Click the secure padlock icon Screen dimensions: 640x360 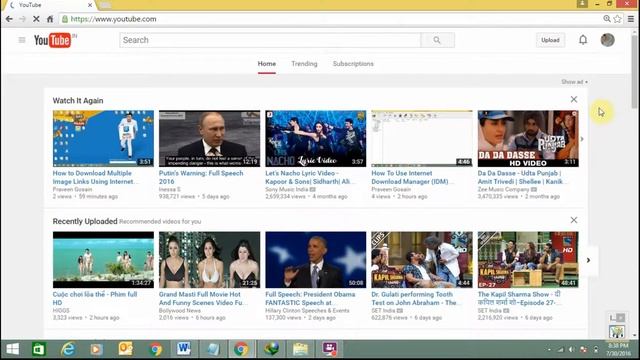coord(64,19)
